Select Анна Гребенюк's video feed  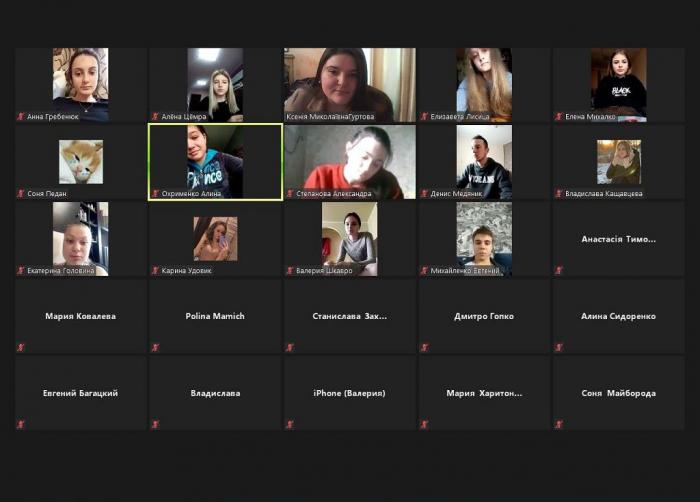tap(80, 85)
